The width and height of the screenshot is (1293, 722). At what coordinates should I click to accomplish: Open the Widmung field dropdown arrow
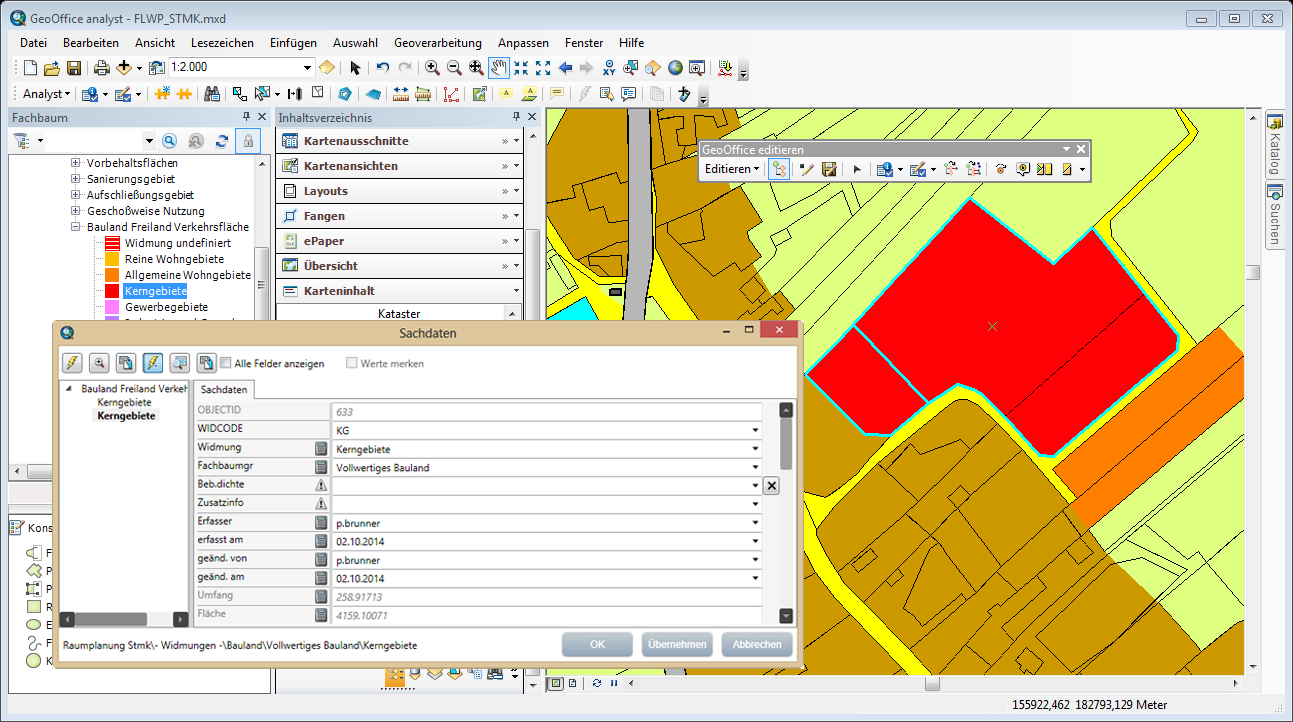tap(755, 449)
